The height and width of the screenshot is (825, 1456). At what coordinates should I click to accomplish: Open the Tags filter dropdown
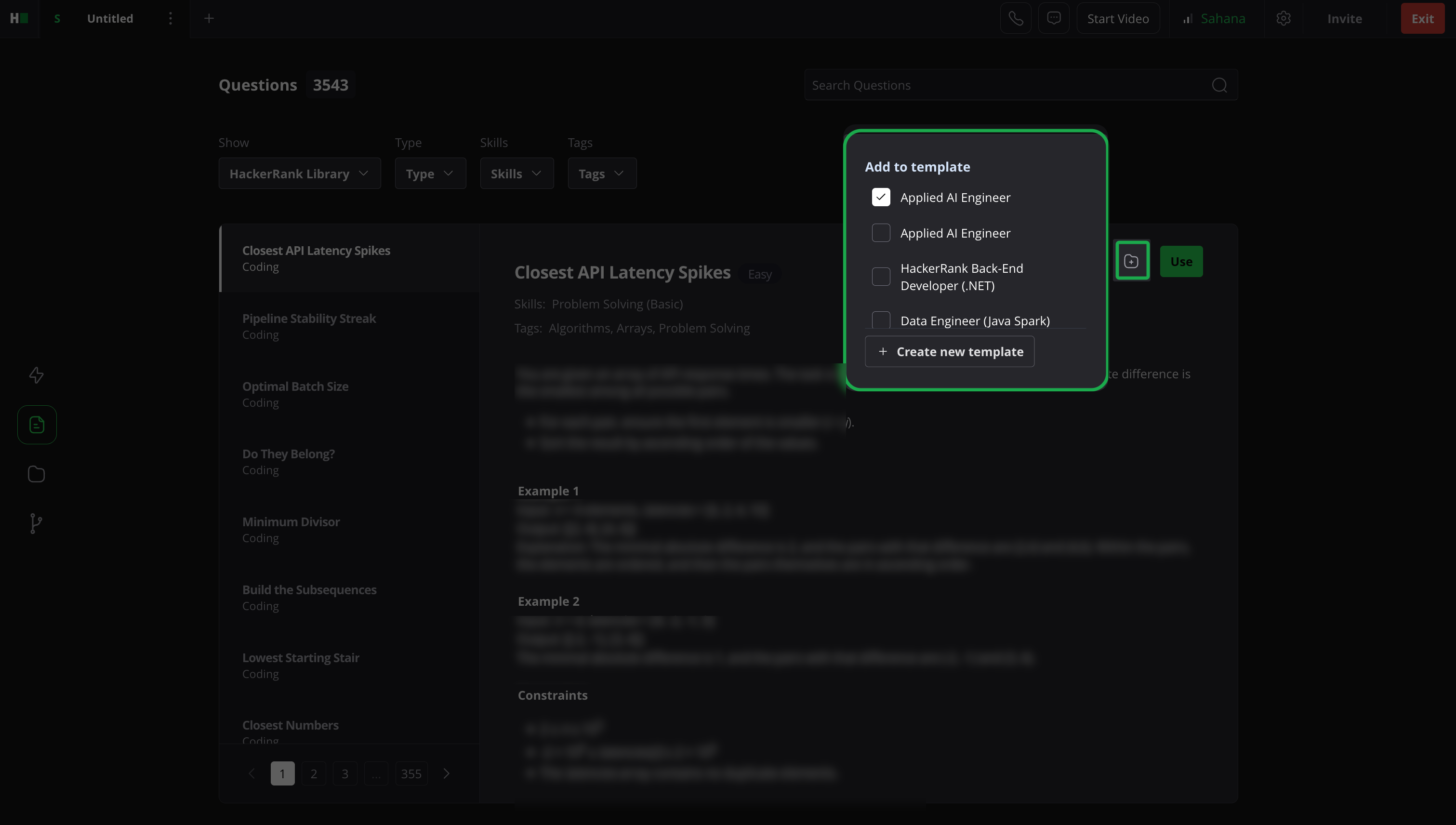click(x=601, y=173)
